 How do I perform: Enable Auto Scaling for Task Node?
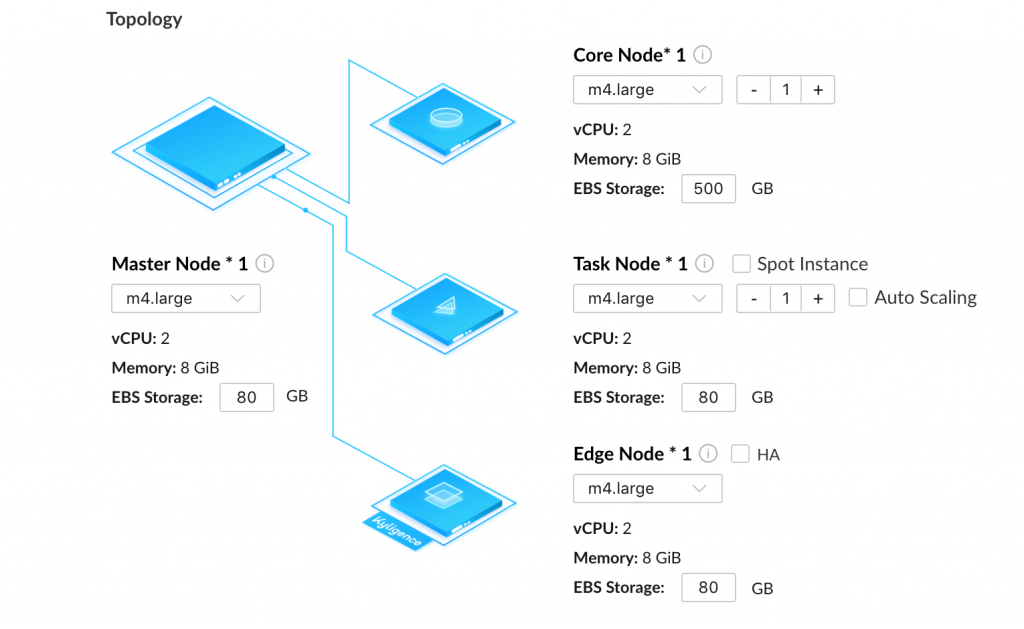click(858, 297)
